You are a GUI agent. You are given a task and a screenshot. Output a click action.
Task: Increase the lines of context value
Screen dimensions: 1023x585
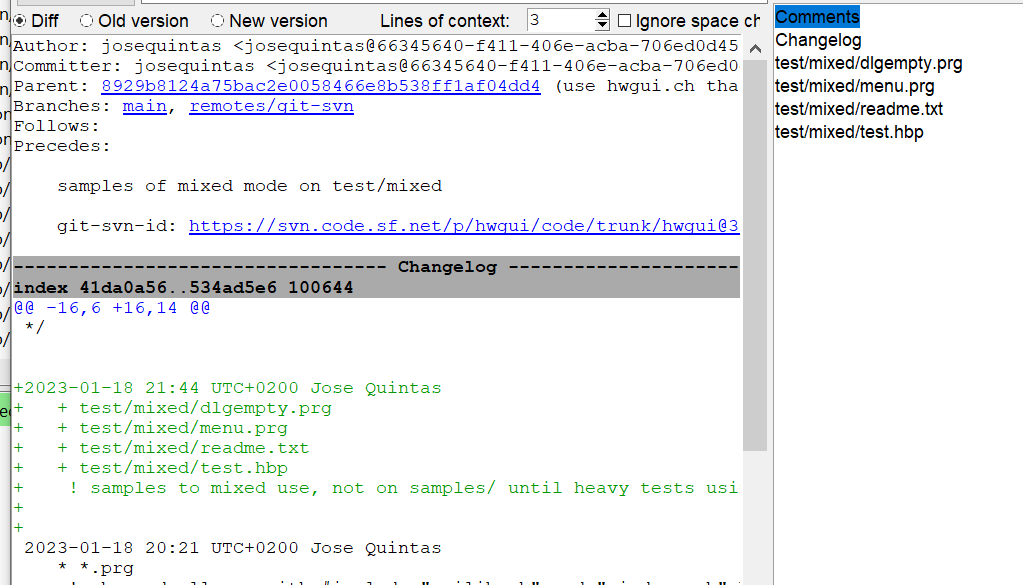click(602, 15)
